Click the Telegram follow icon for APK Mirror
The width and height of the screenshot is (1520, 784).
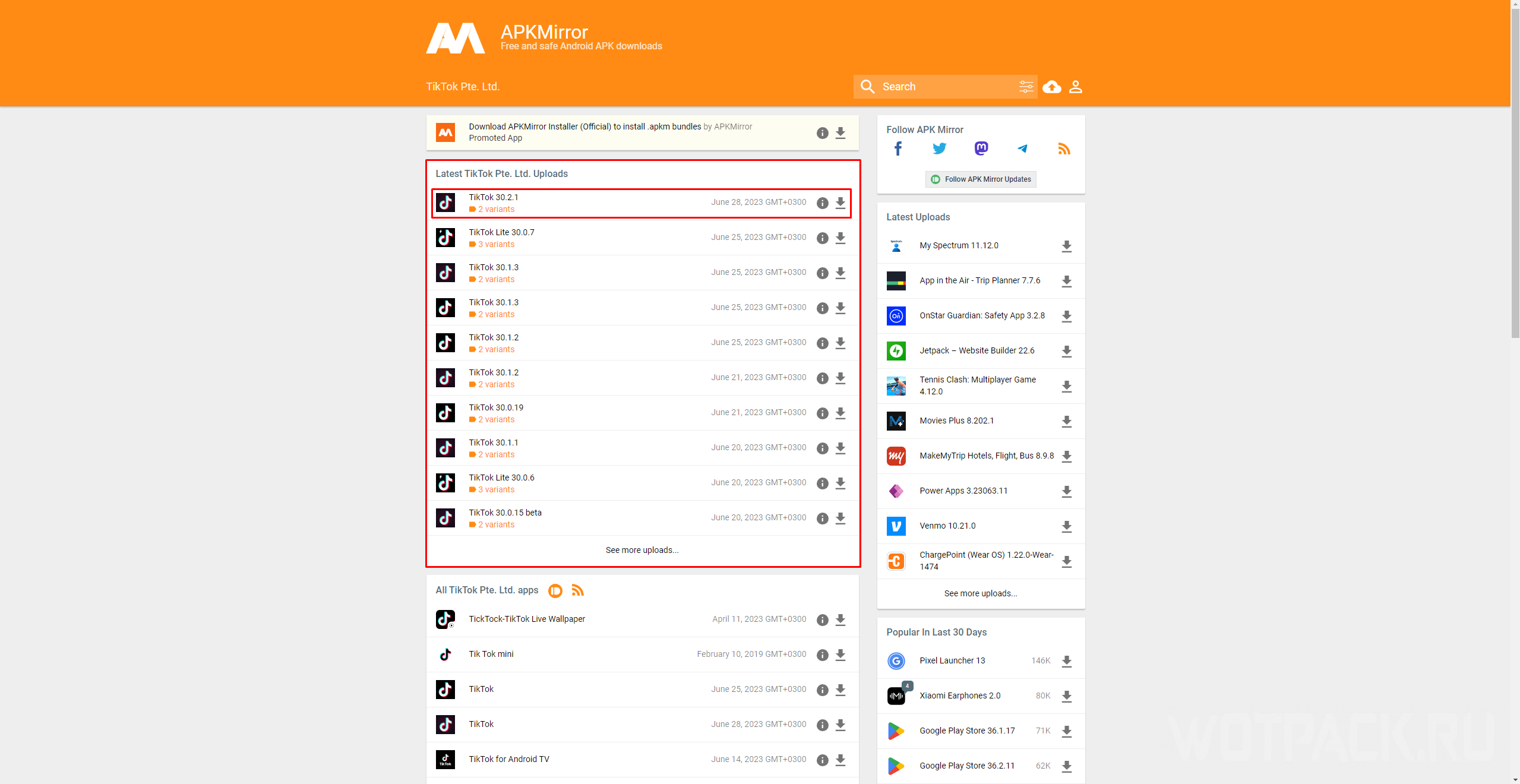pyautogui.click(x=1022, y=148)
